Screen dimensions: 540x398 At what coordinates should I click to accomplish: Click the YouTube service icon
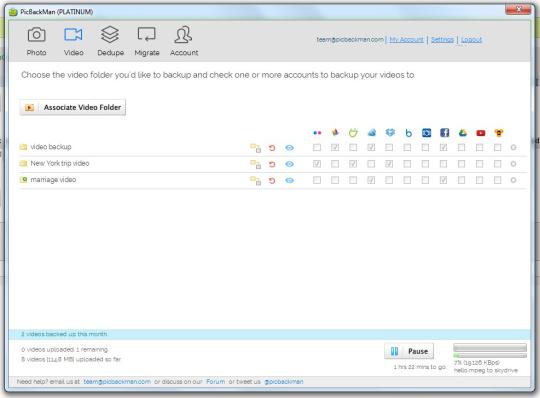coord(481,133)
